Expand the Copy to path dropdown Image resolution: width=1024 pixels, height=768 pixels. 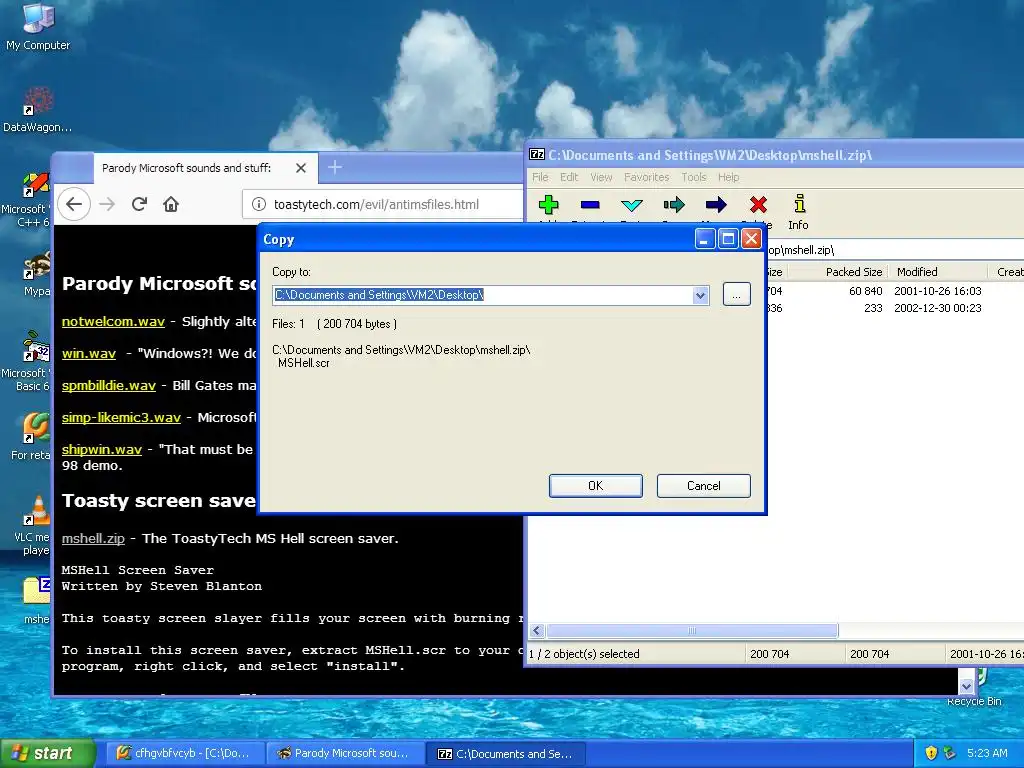click(700, 295)
